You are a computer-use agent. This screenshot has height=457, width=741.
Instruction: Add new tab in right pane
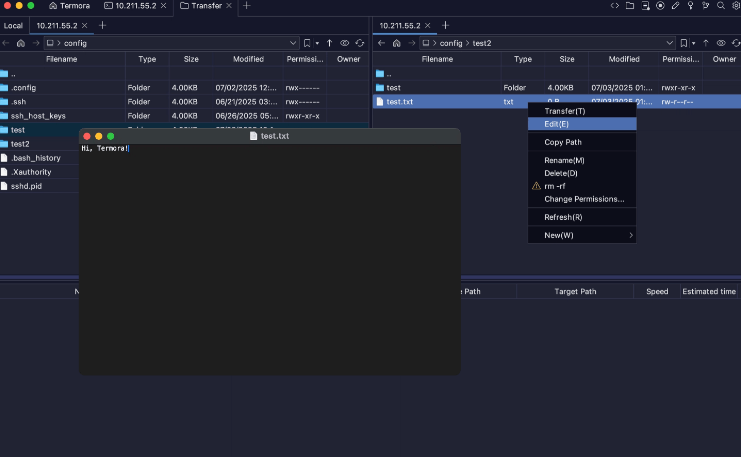tap(445, 26)
